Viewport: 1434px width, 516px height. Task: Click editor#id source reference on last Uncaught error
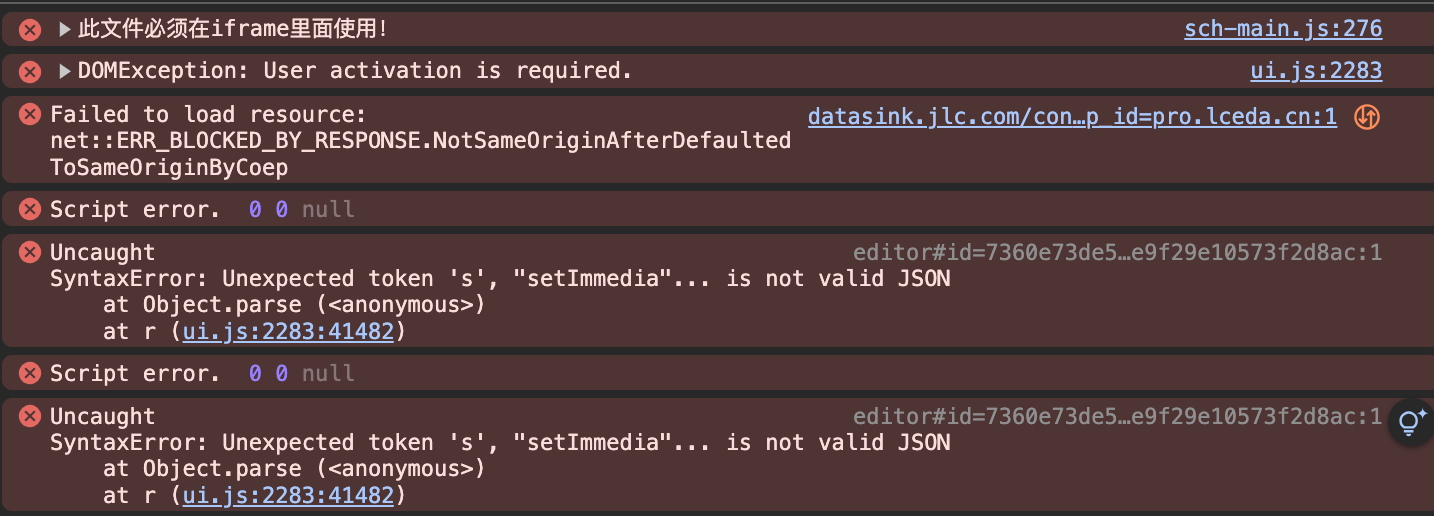(1117, 417)
